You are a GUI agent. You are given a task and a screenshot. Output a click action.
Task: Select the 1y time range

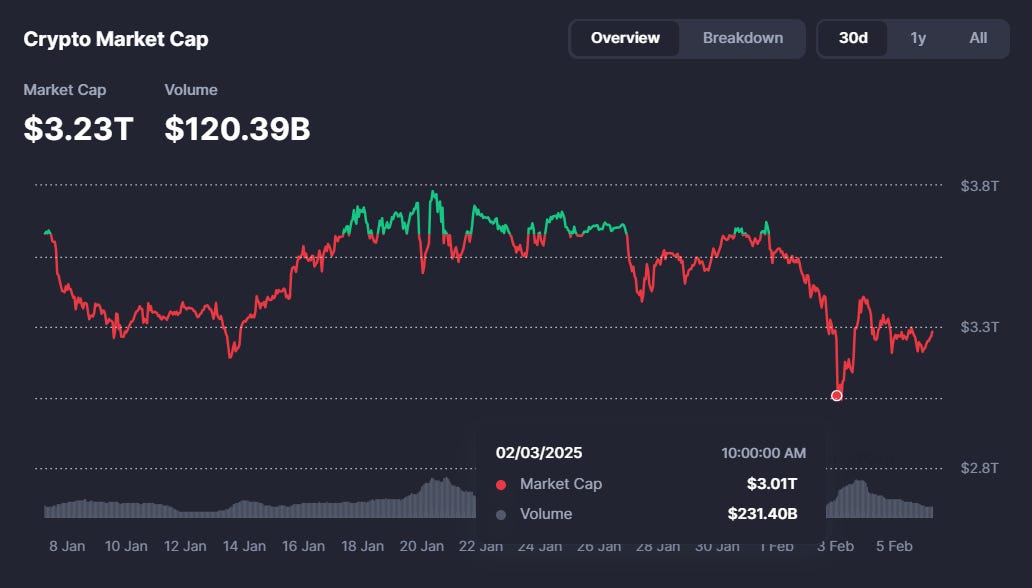918,38
